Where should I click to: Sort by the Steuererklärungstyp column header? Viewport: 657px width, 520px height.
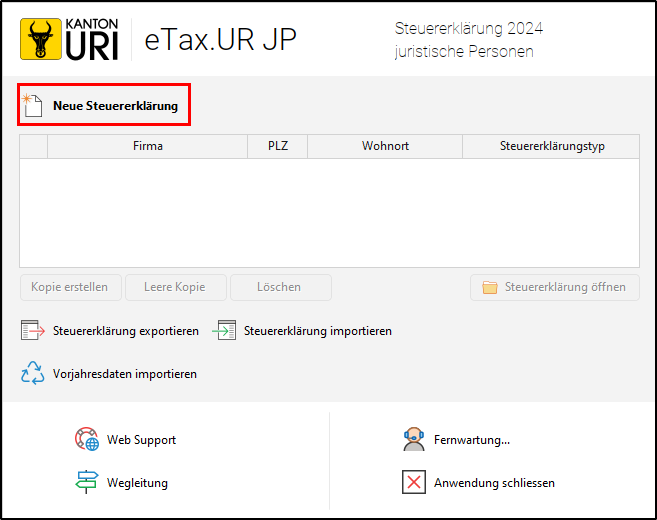[551, 146]
